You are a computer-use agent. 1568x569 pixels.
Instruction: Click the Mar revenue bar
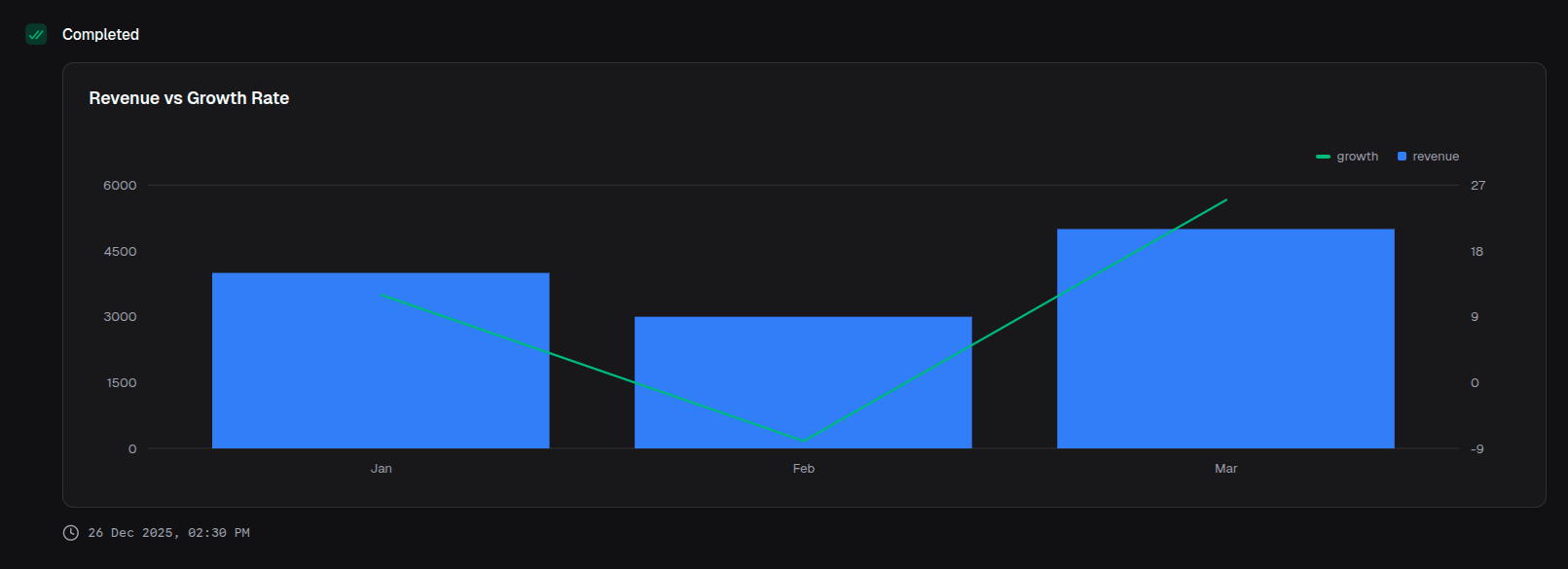[1225, 338]
